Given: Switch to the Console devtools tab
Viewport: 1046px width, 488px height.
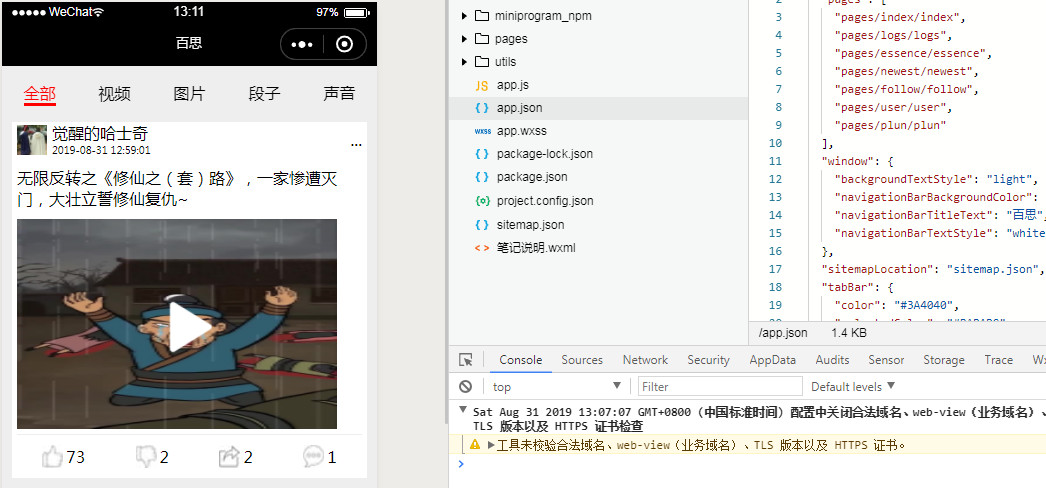Looking at the screenshot, I should coord(520,360).
